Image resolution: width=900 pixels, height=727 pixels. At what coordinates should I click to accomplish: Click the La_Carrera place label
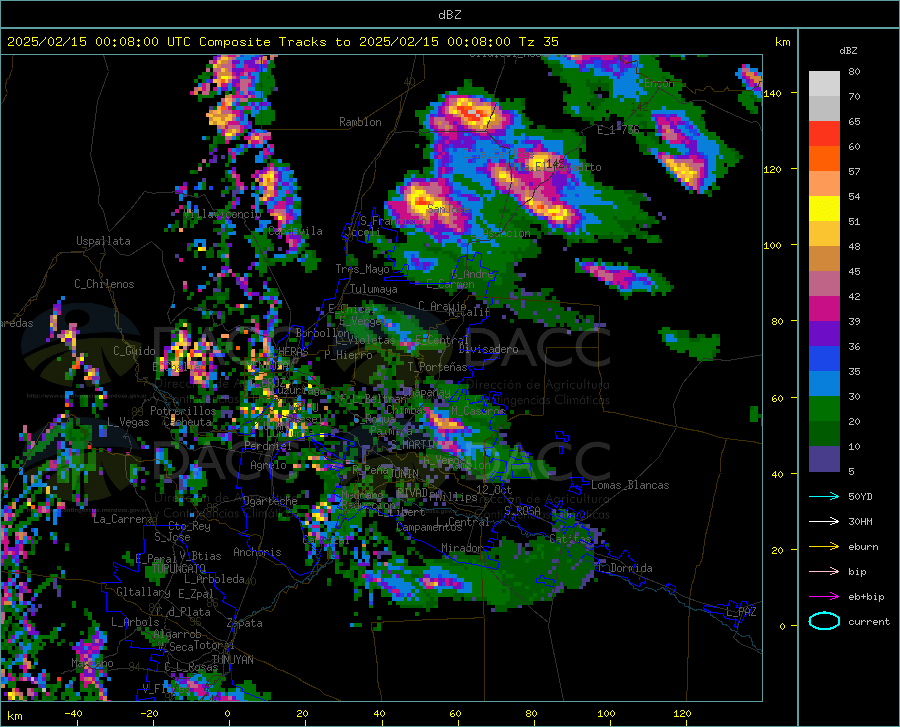pos(123,519)
